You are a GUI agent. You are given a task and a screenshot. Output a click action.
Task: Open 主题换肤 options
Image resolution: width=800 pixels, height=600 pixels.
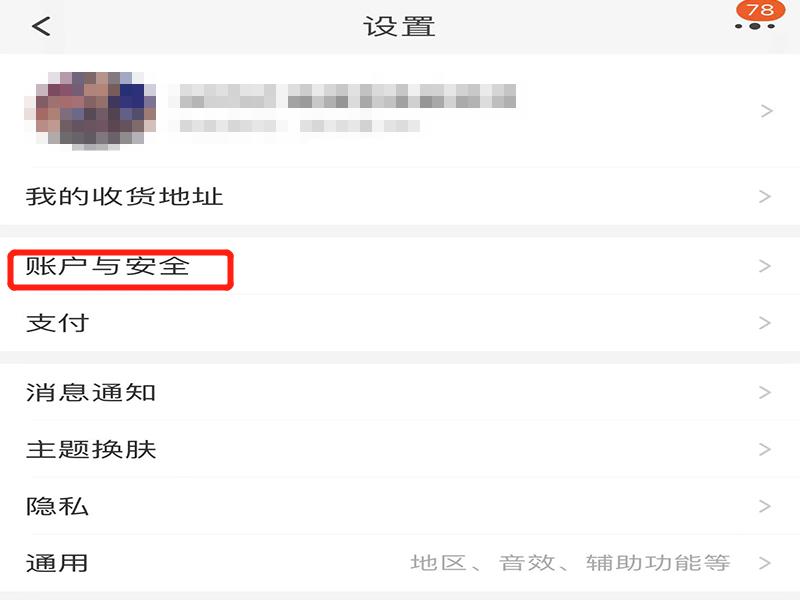[x=400, y=449]
